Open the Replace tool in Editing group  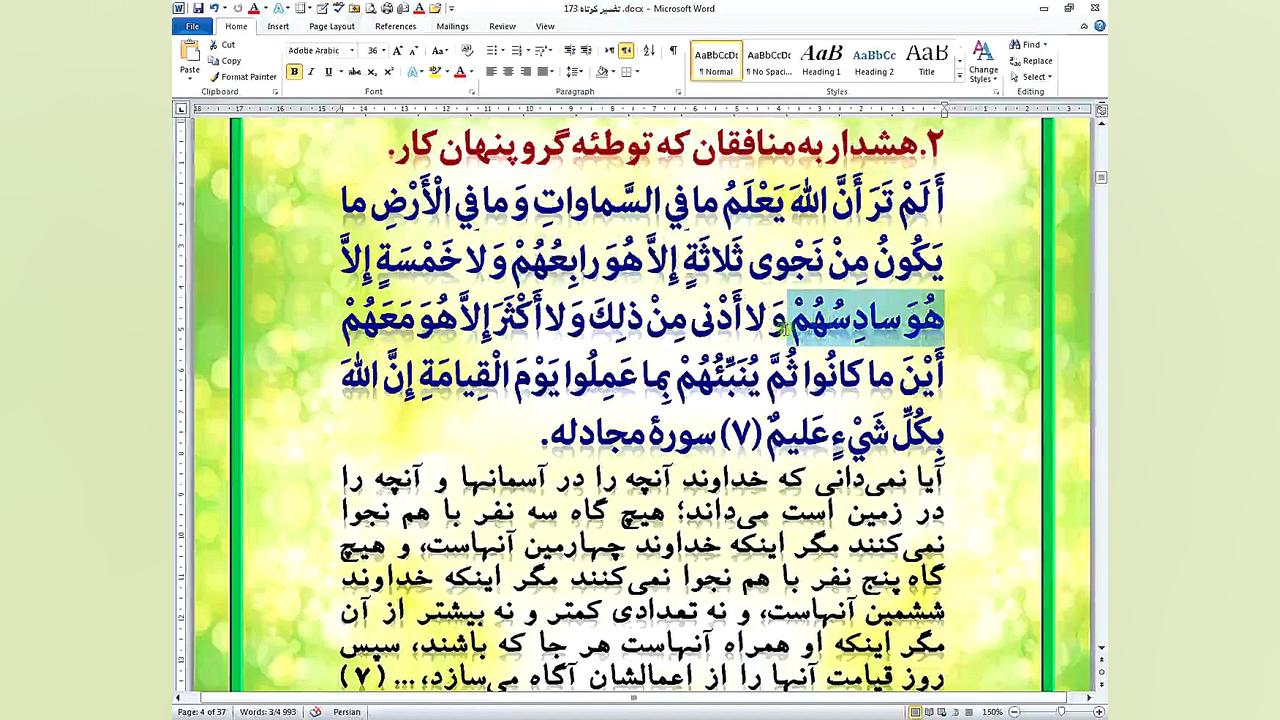[x=1033, y=60]
